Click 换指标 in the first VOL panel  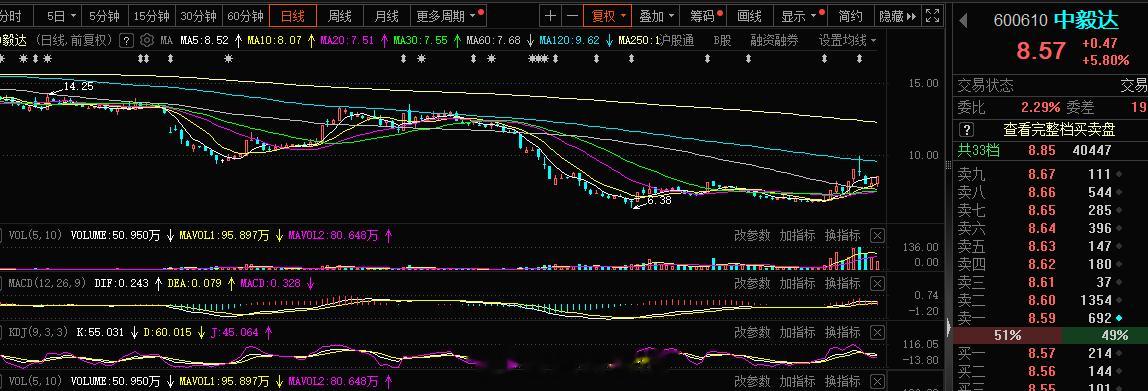tap(842, 235)
